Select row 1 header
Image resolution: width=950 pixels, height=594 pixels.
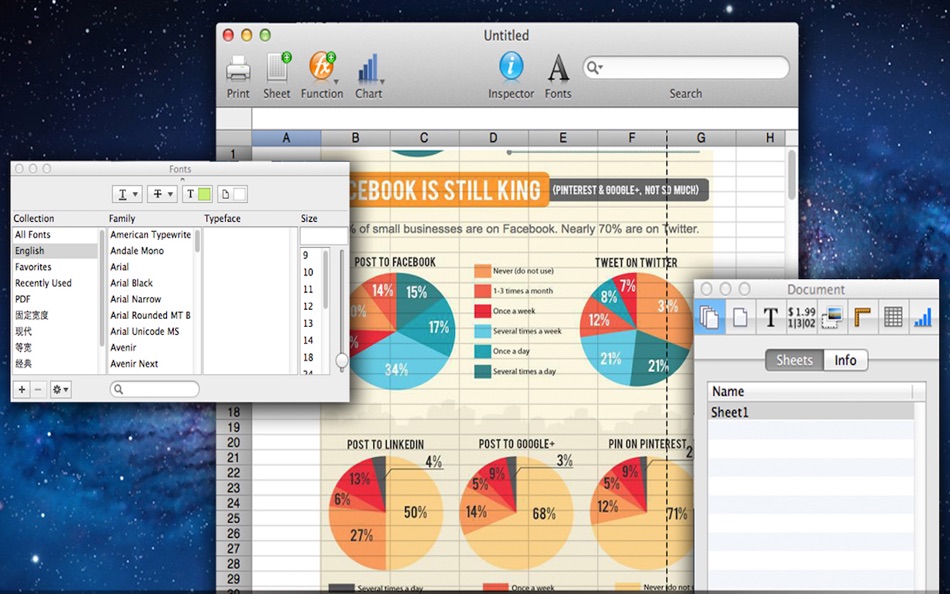click(233, 154)
